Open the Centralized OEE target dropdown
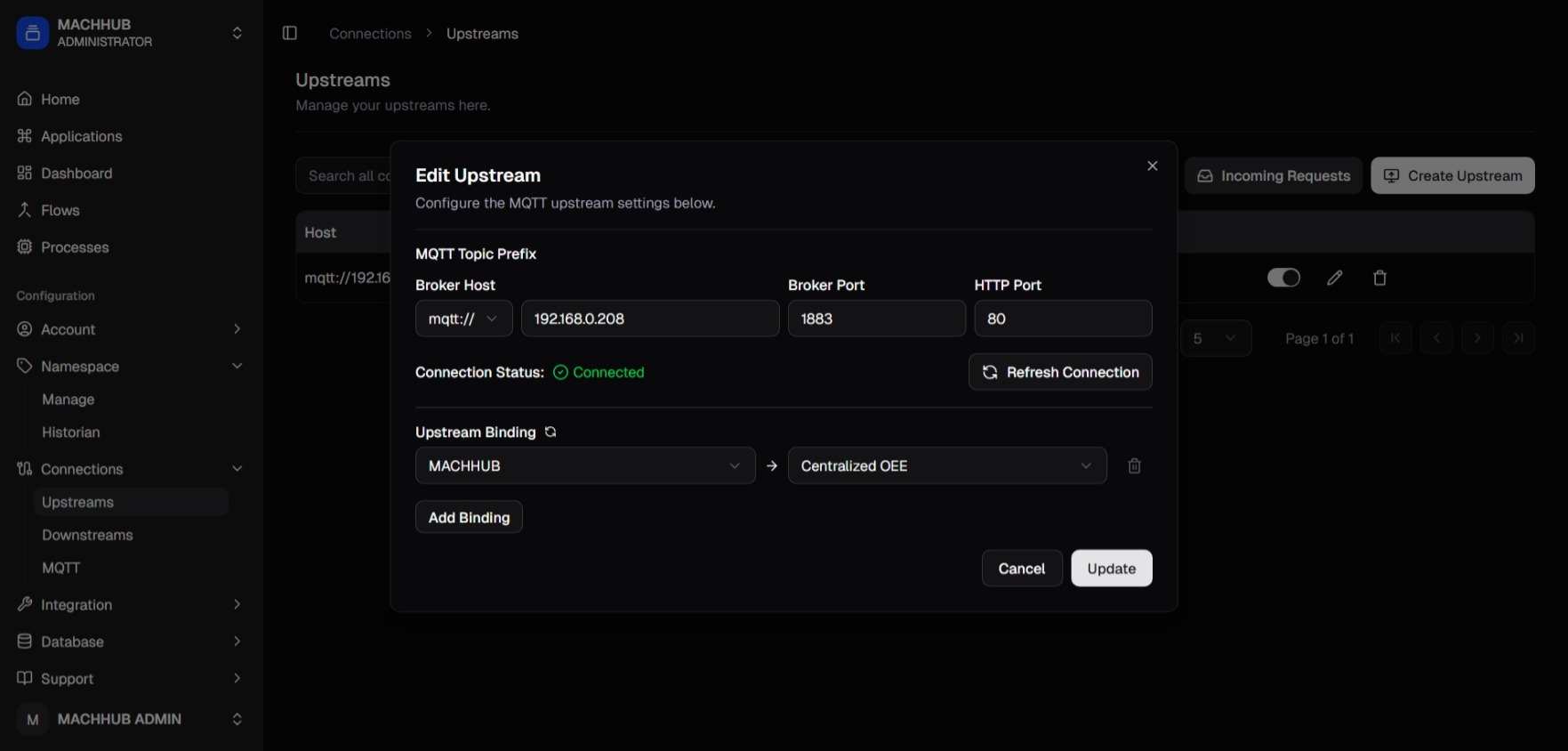Screen dimensions: 1568x751 pyautogui.click(x=947, y=465)
